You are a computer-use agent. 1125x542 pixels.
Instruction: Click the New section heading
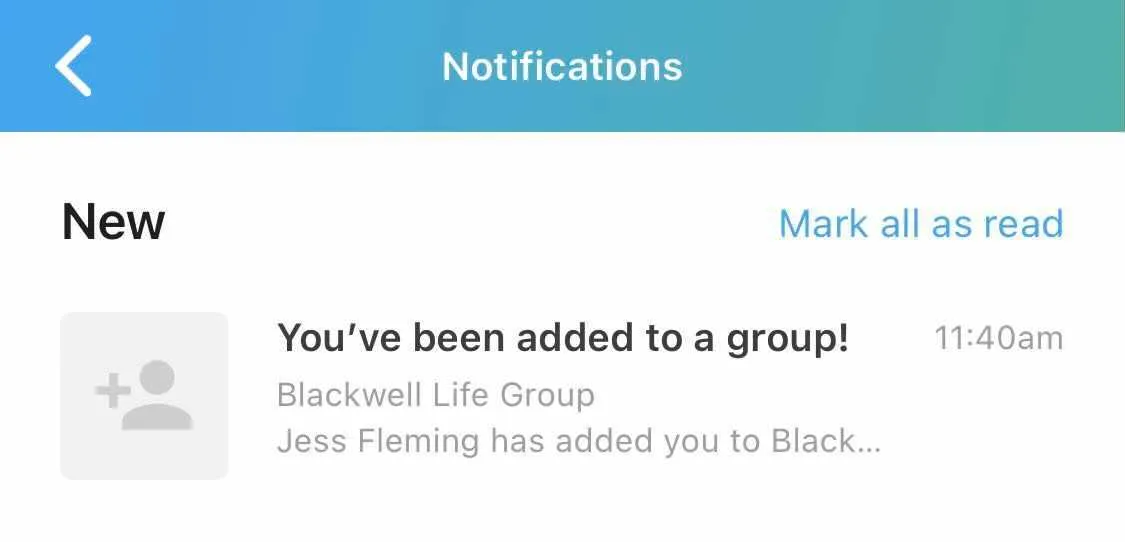pyautogui.click(x=113, y=221)
